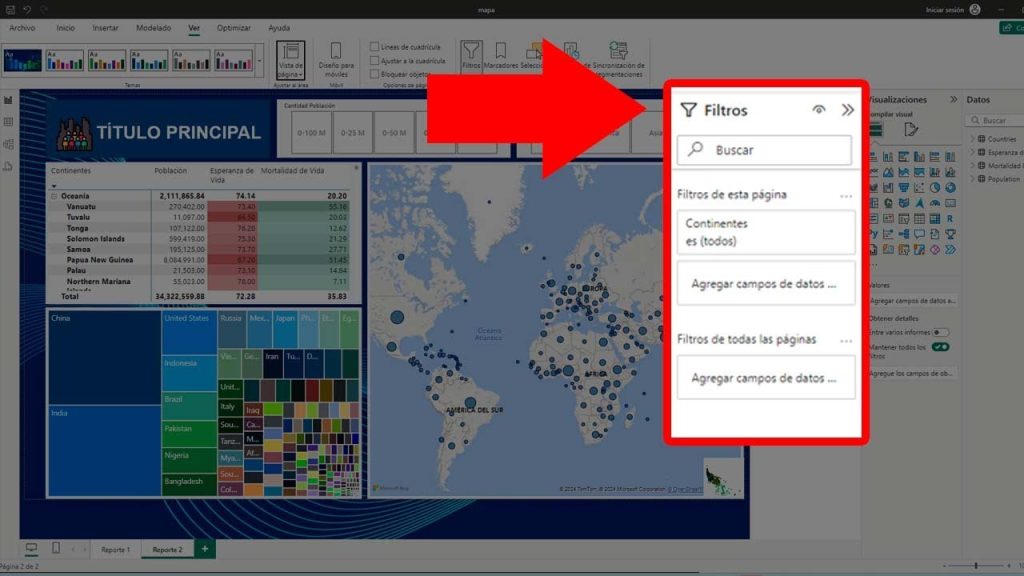Click Iniciar sesión to sign in
Viewport: 1024px width, 576px height.
pyautogui.click(x=945, y=9)
